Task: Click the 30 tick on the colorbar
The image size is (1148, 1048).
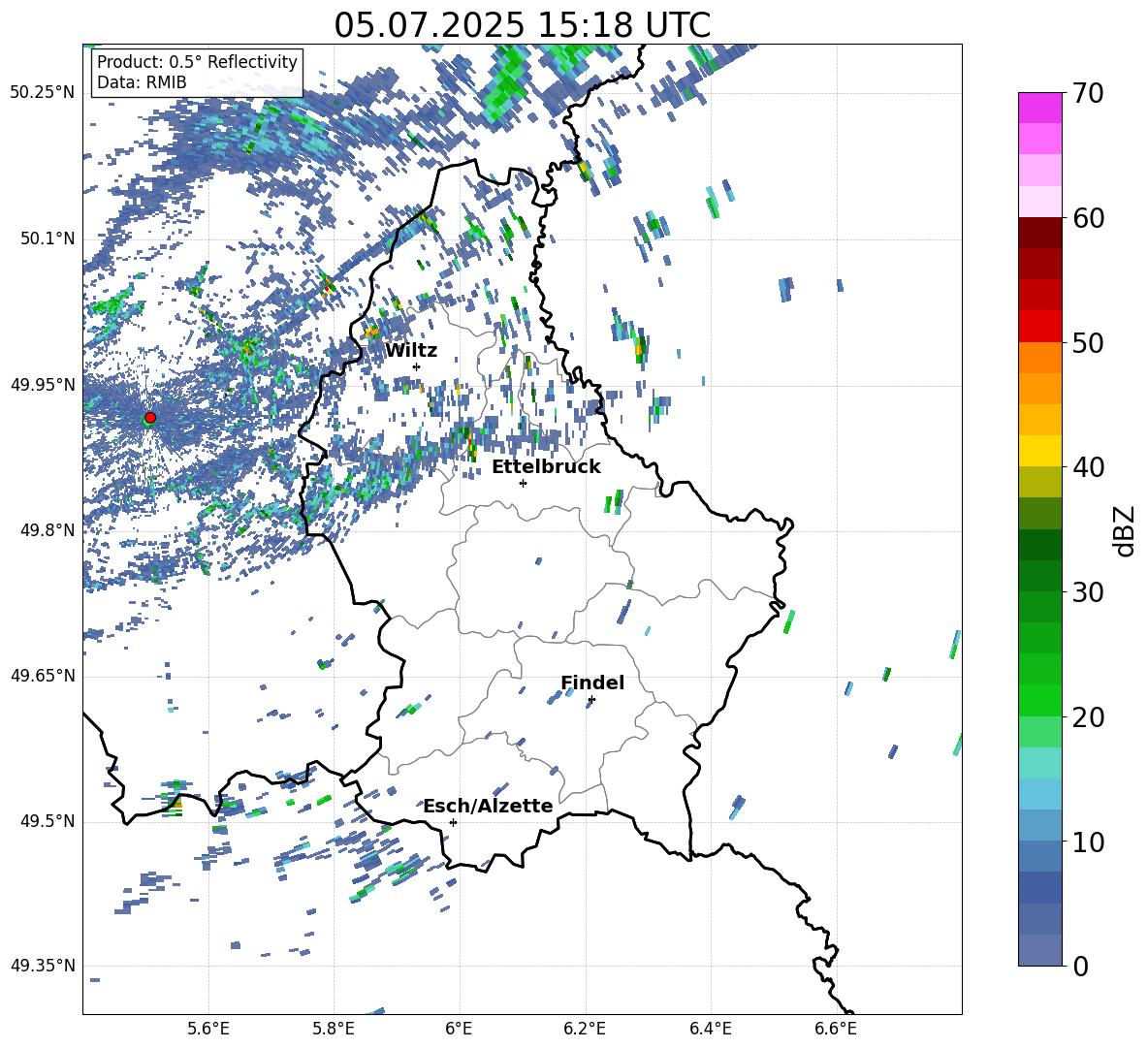Action: pyautogui.click(x=1088, y=591)
